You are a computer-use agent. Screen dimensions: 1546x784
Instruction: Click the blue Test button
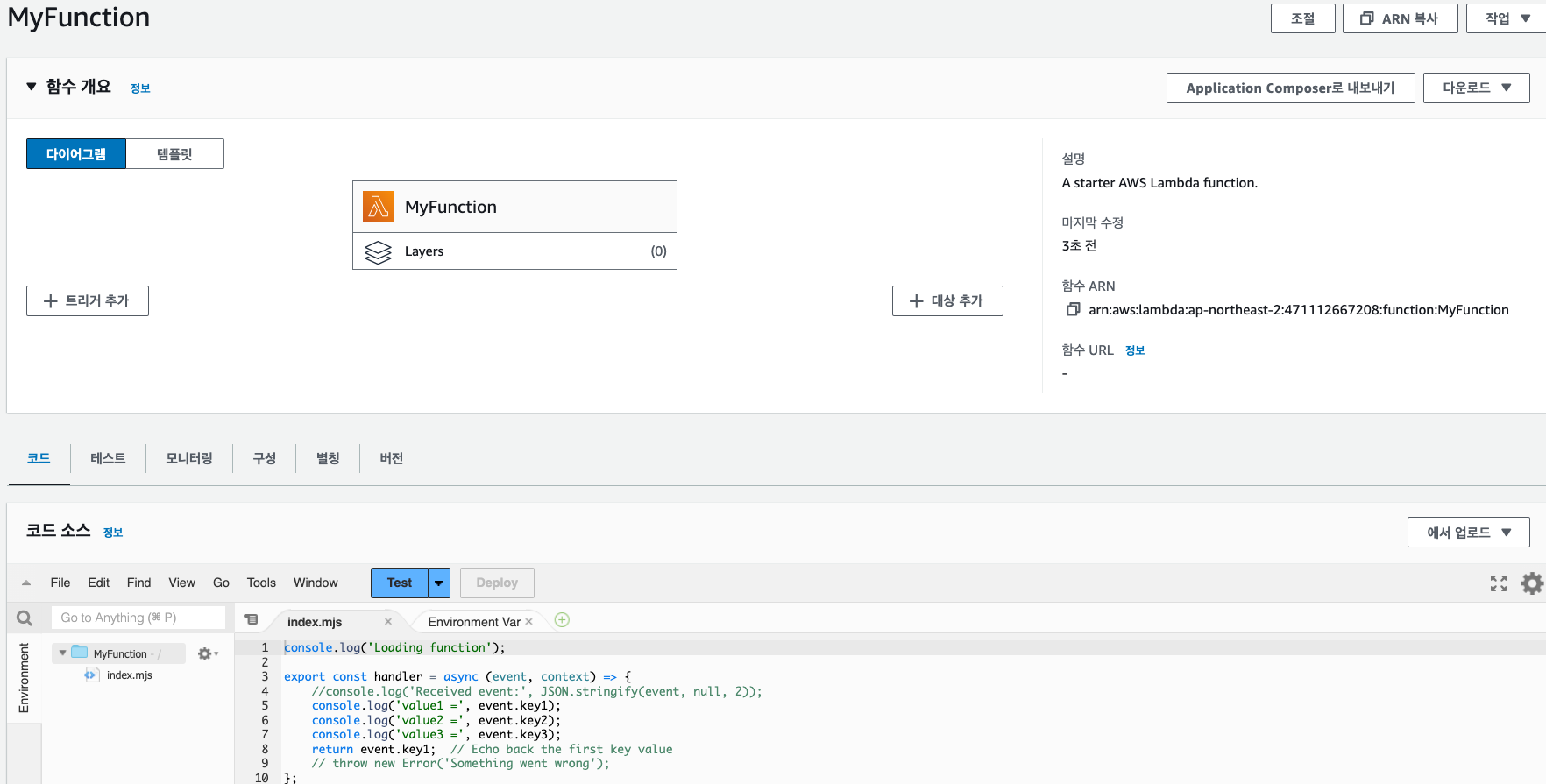tap(400, 583)
